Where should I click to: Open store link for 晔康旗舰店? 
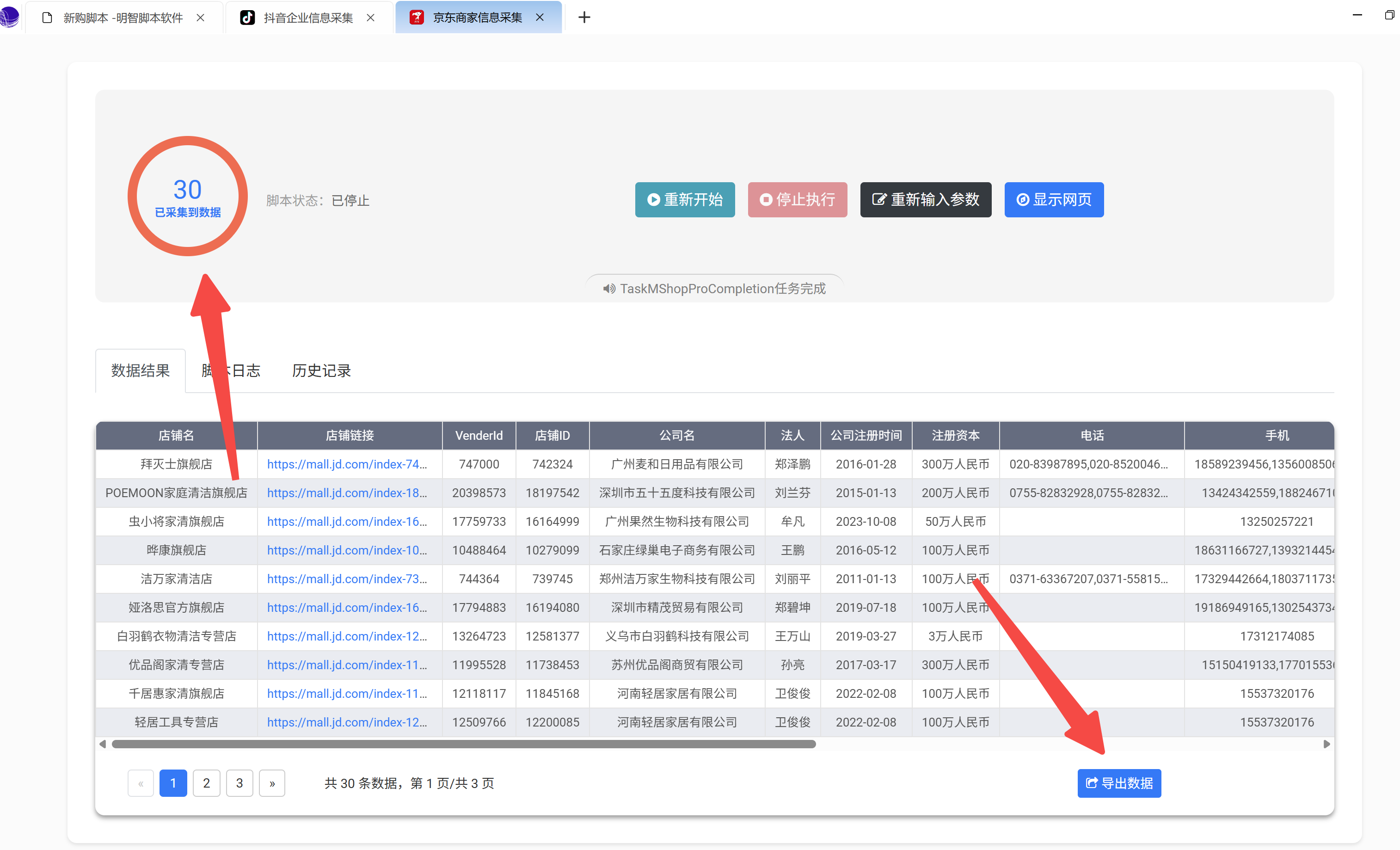pos(347,550)
